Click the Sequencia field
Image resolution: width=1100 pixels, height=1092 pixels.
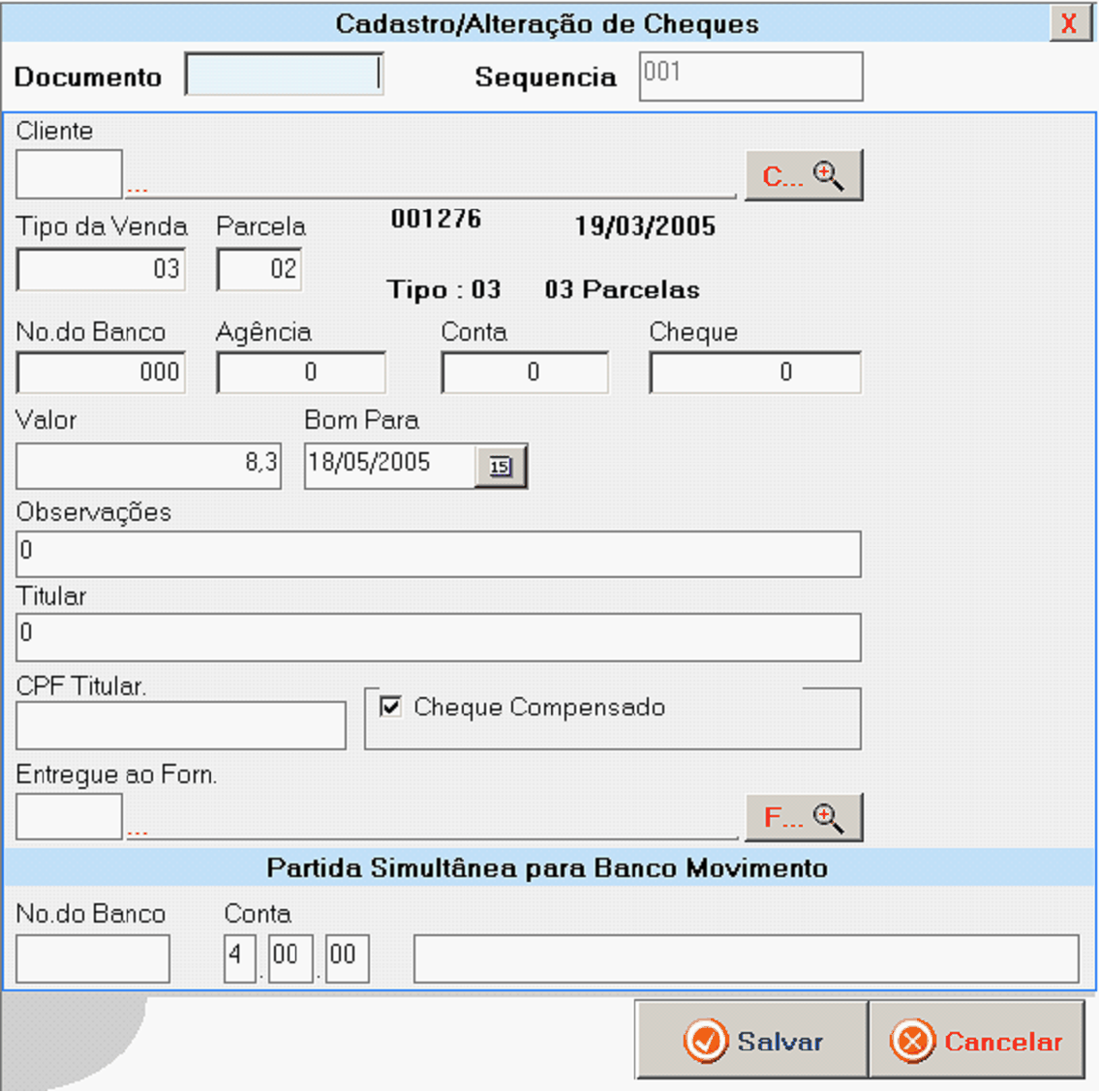click(x=750, y=76)
